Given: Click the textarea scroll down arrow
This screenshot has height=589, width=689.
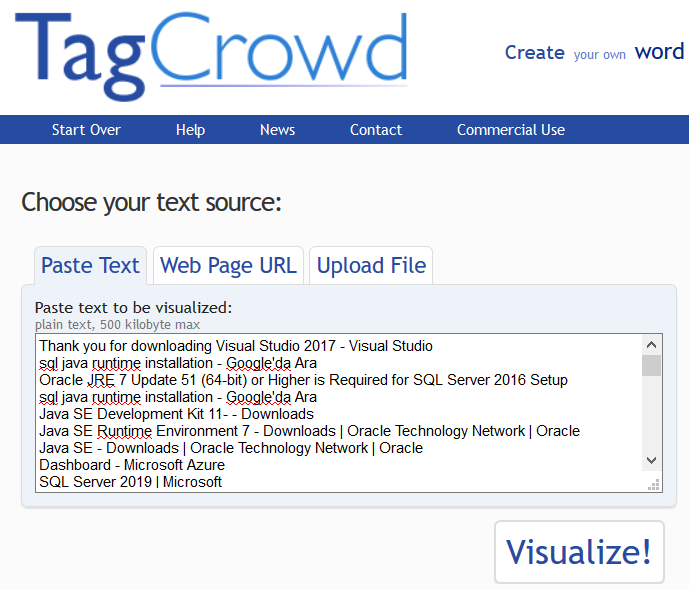Looking at the screenshot, I should click(x=651, y=460).
